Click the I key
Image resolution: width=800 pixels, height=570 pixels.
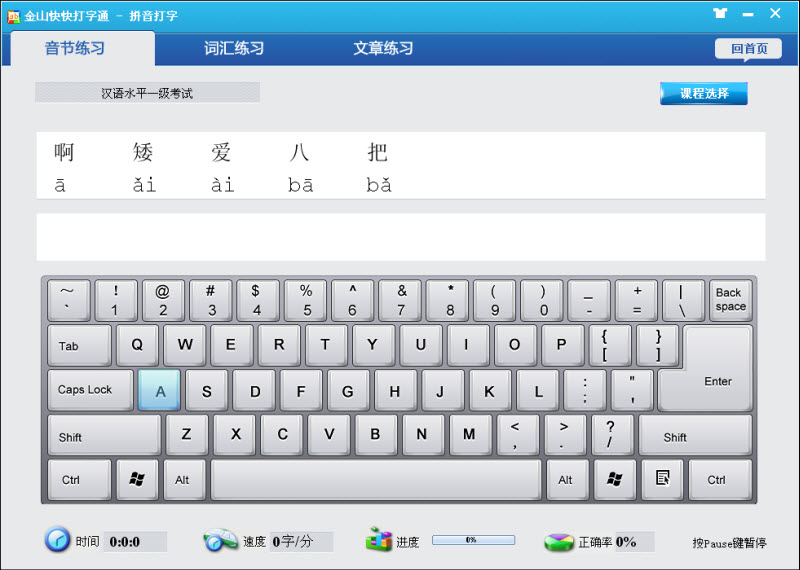pyautogui.click(x=467, y=345)
